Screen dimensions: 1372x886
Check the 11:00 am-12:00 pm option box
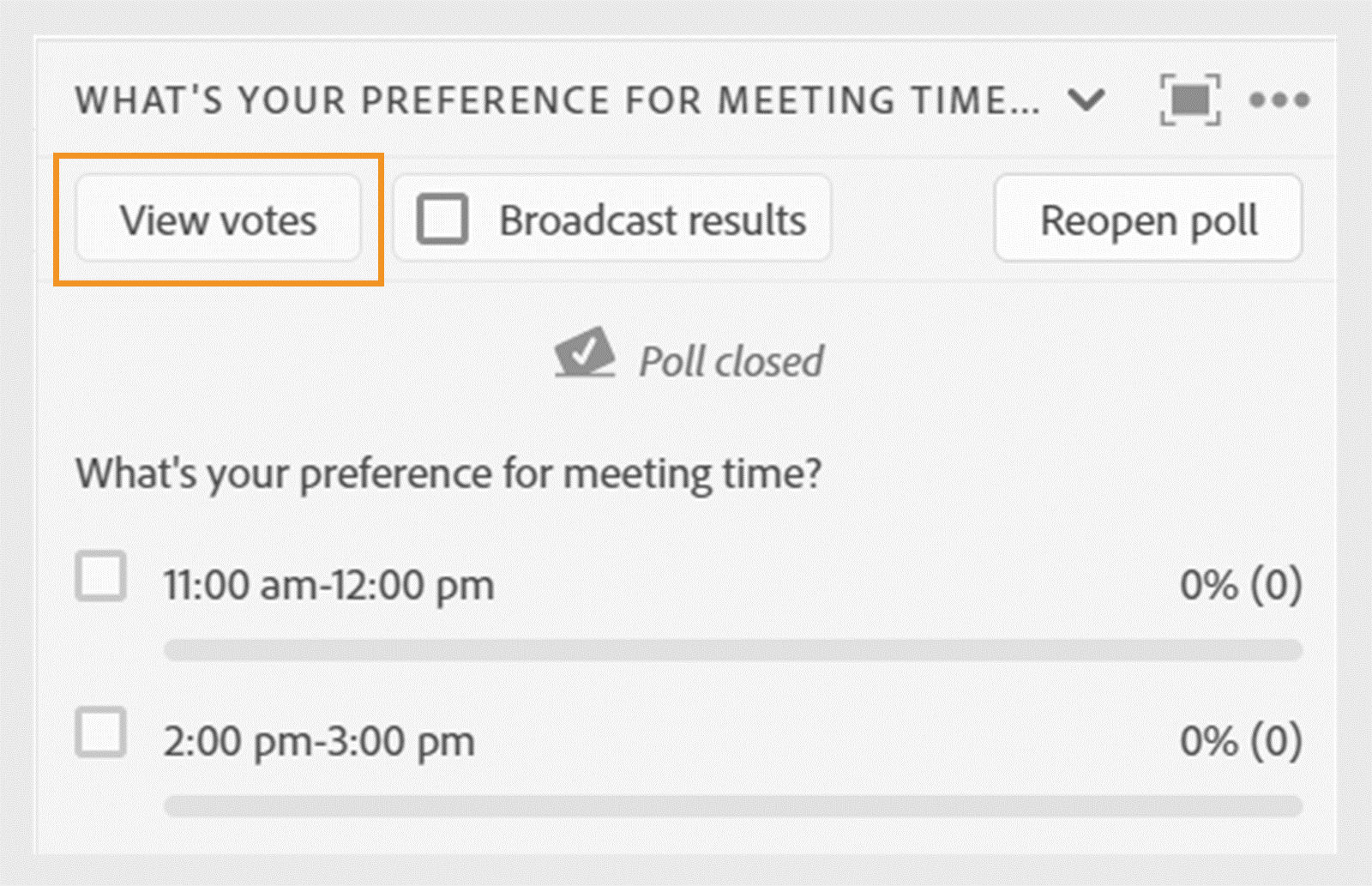101,576
